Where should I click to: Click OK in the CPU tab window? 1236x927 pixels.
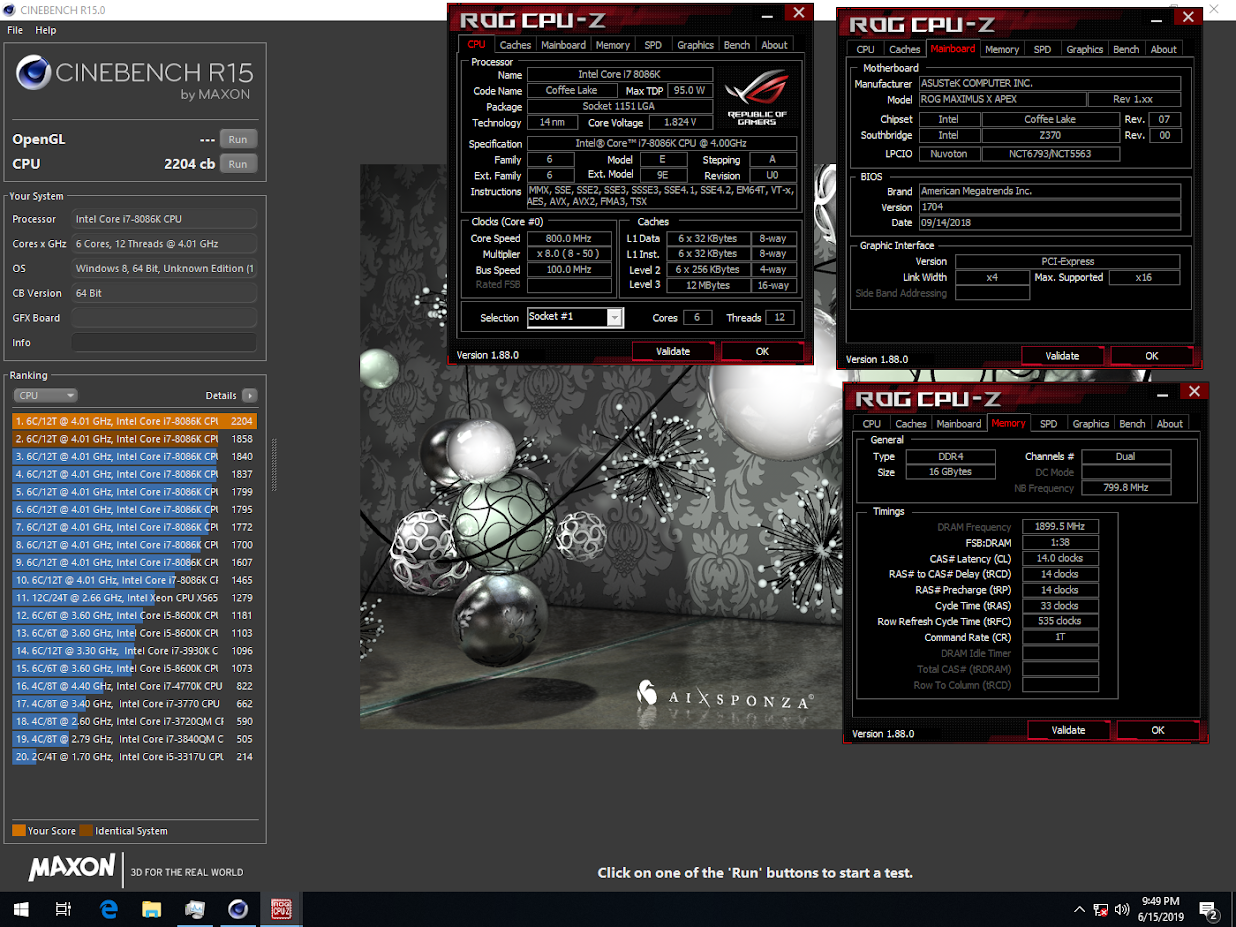tap(762, 351)
